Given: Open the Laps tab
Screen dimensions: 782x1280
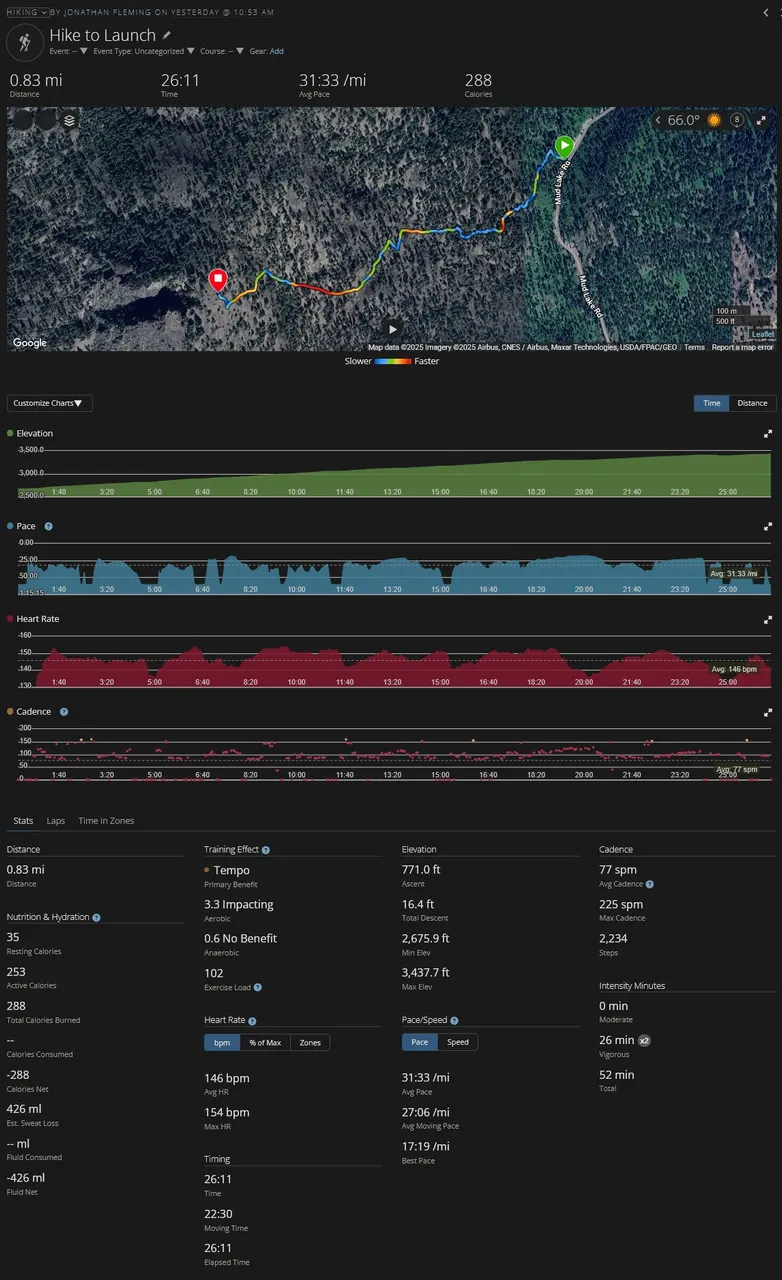Looking at the screenshot, I should tap(56, 821).
